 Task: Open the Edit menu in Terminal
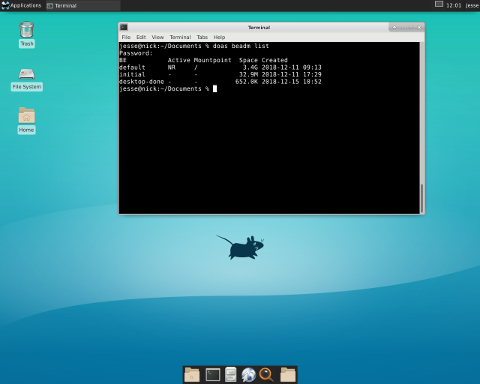coord(141,37)
